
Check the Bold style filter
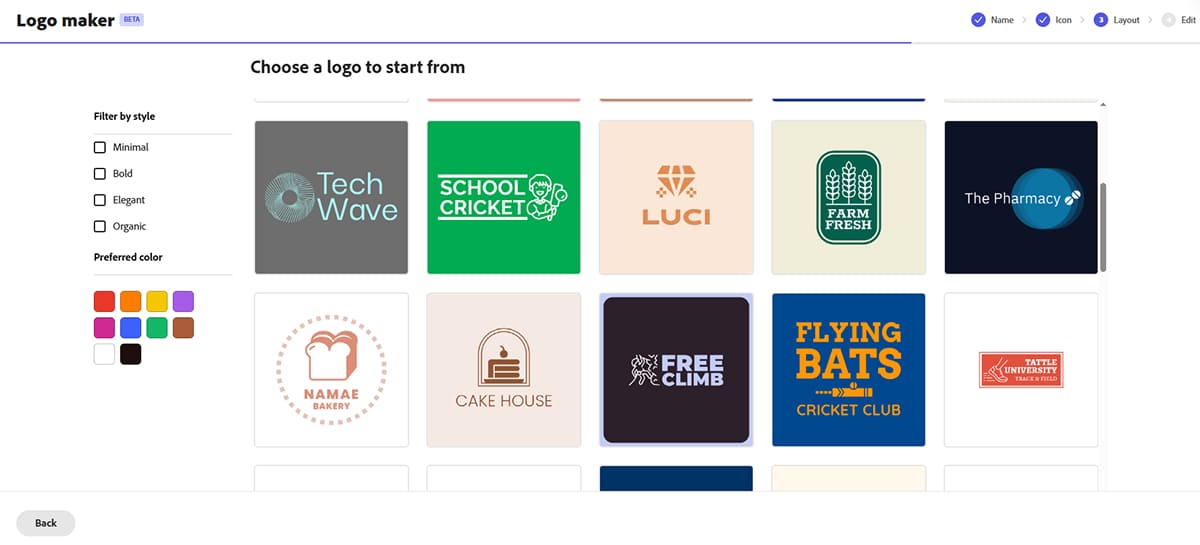pos(100,173)
